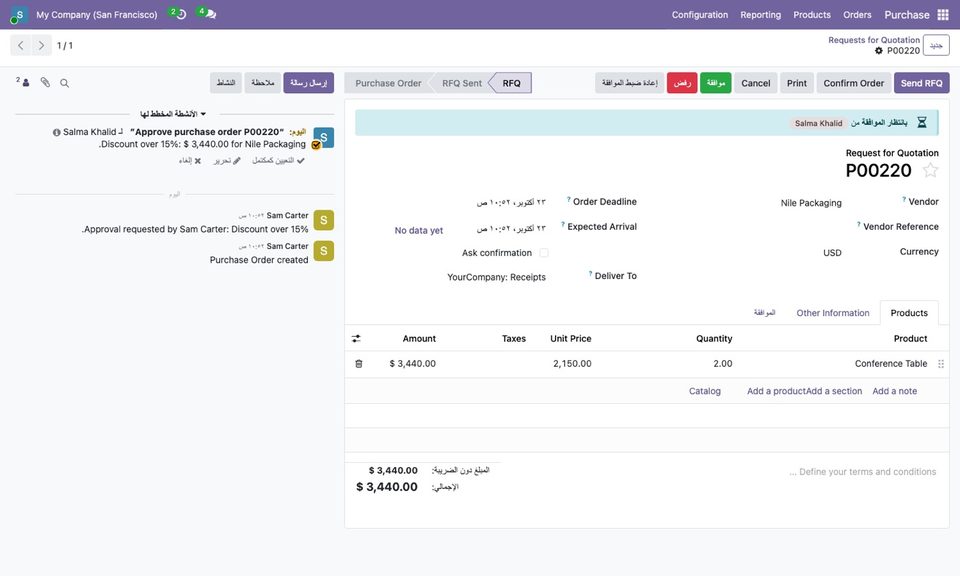
Task: Click the activity button in chatter
Action: tap(226, 83)
